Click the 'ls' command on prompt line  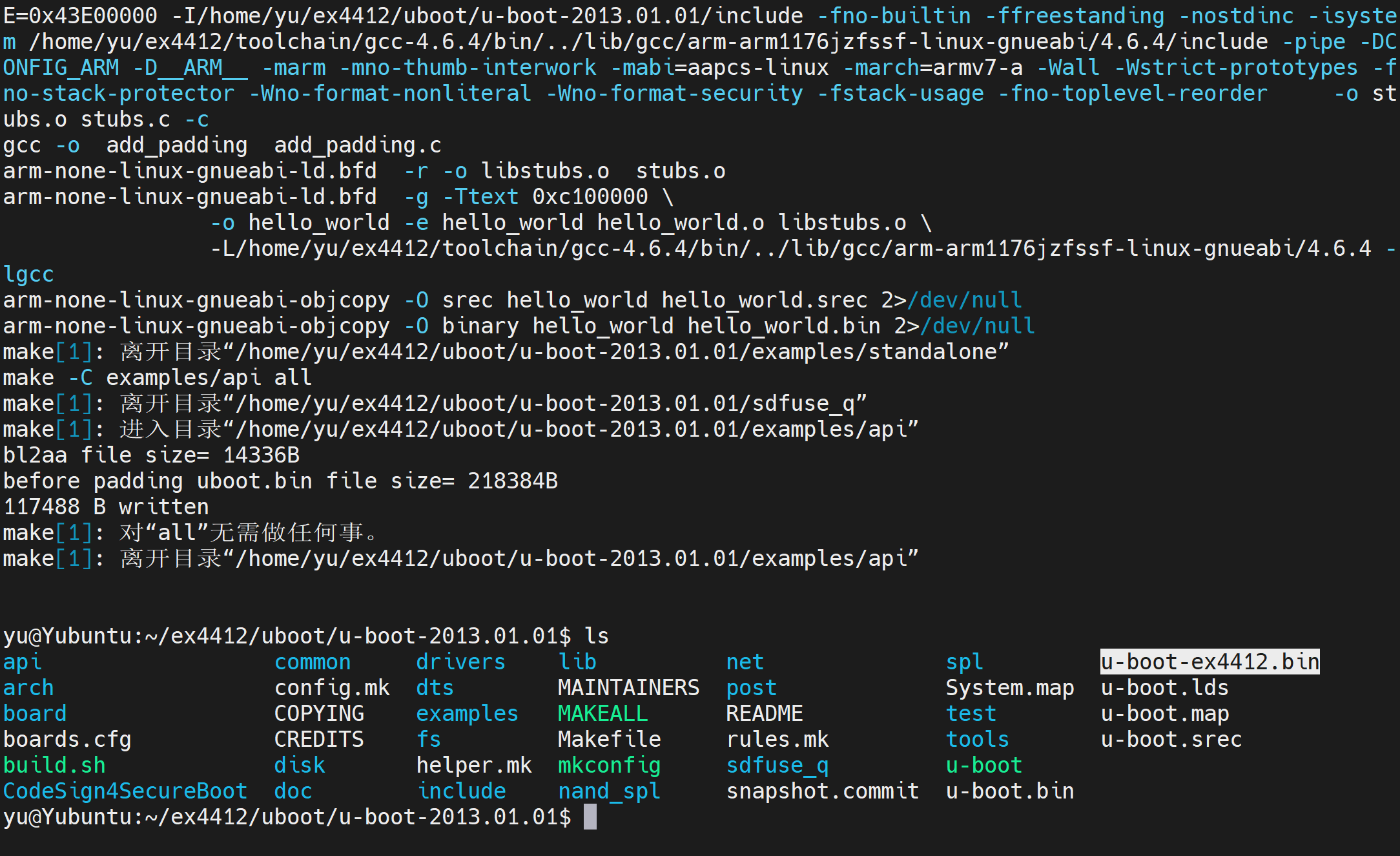[x=596, y=636]
